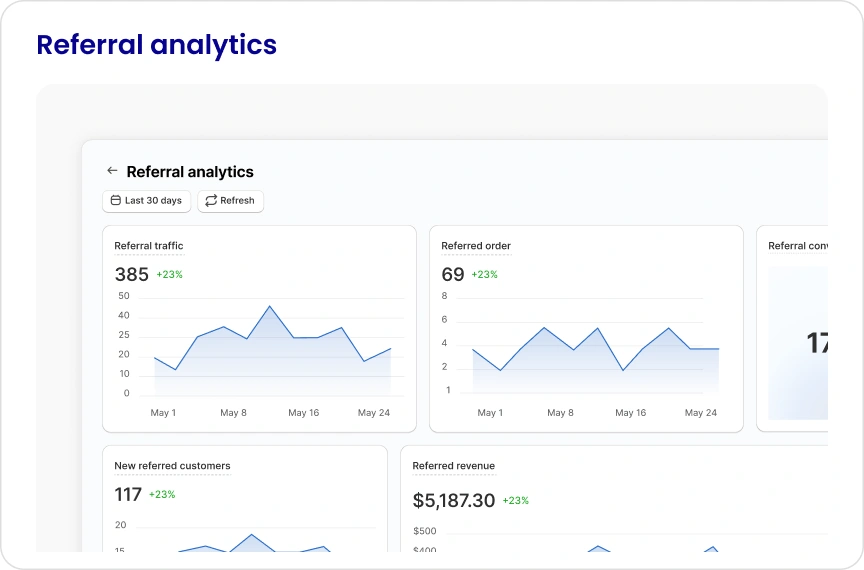864x570 pixels.
Task: Click the Referred order line chart area
Action: click(596, 358)
